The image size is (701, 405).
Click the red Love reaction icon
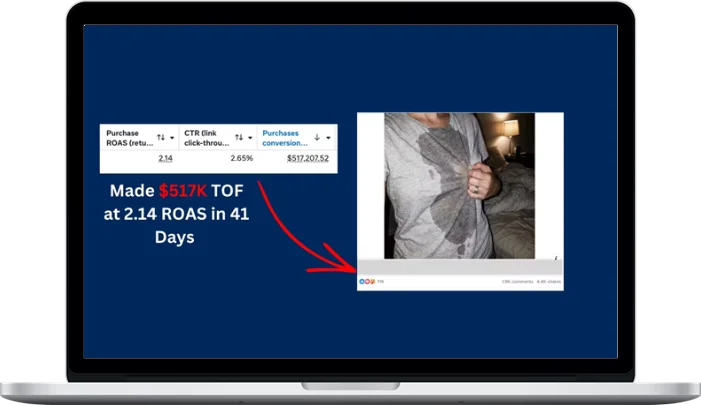366,282
